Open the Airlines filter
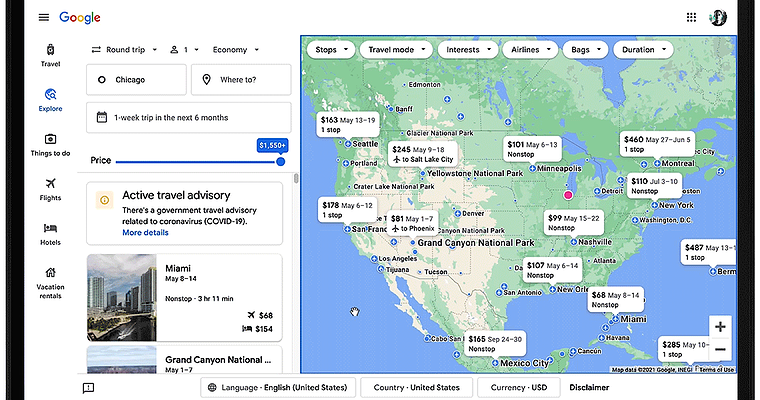Viewport: 760px width, 400px height. (530, 49)
